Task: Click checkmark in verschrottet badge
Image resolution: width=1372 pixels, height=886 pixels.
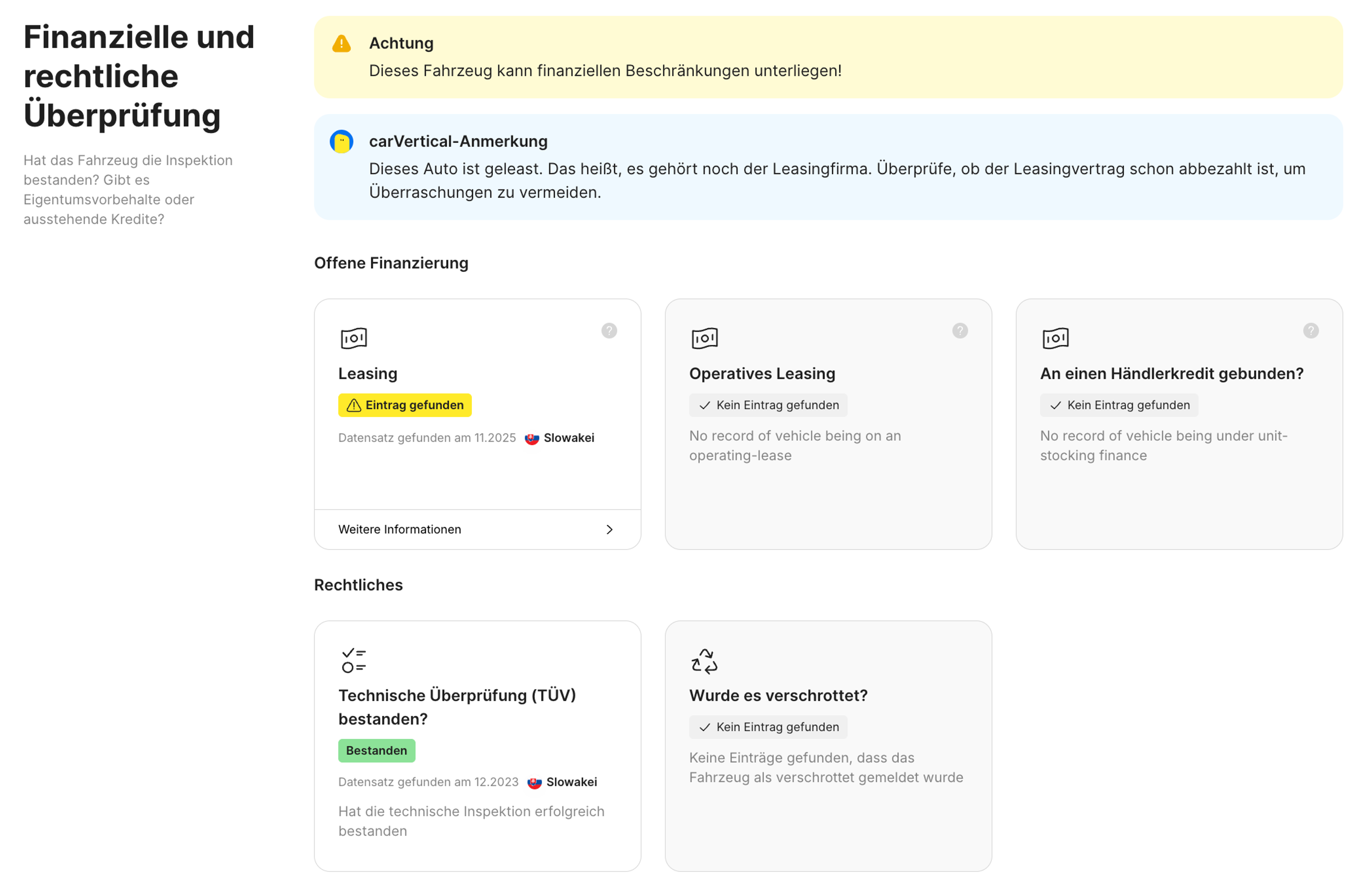Action: coord(705,727)
